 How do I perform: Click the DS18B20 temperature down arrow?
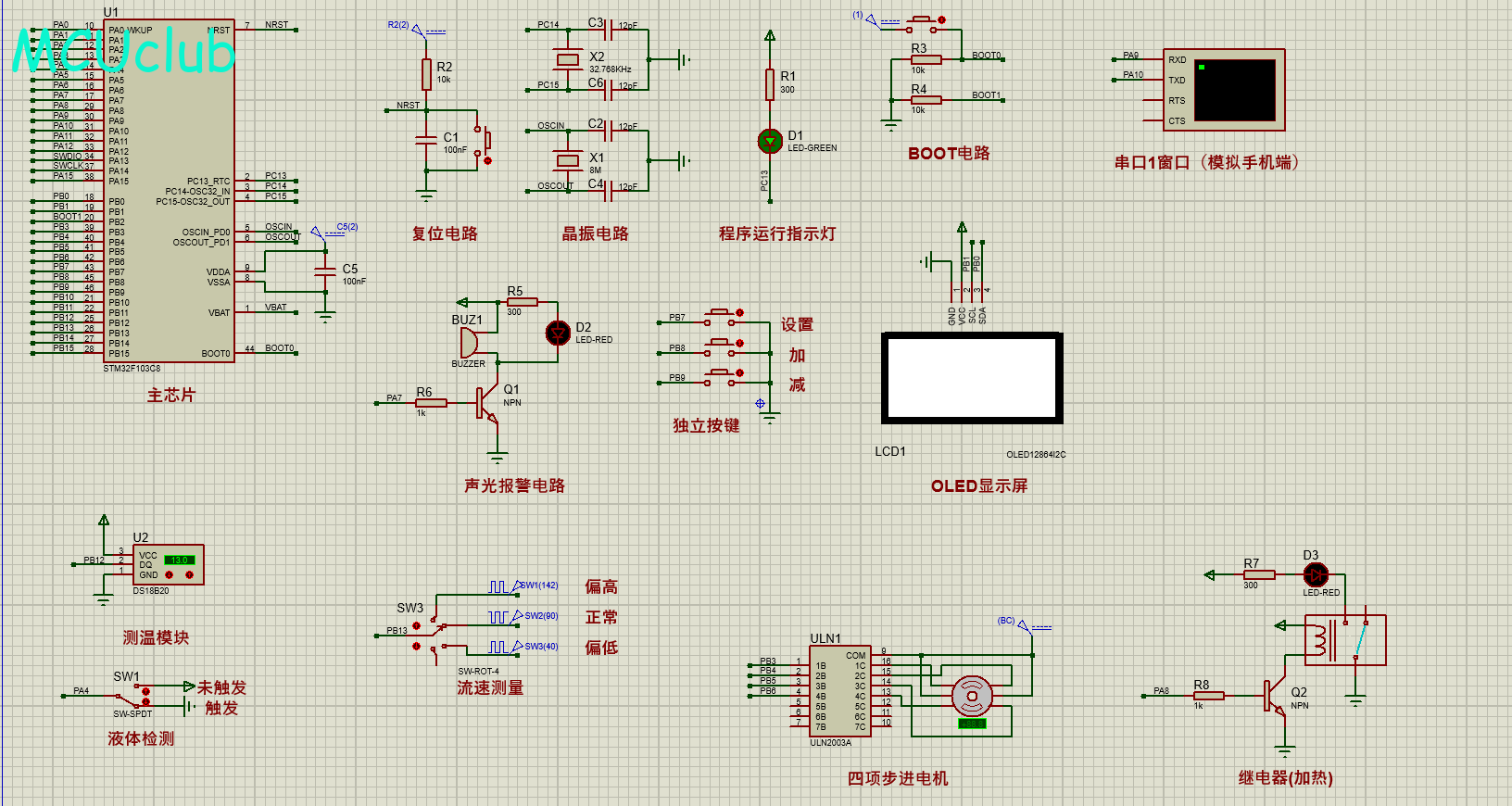coord(169,575)
